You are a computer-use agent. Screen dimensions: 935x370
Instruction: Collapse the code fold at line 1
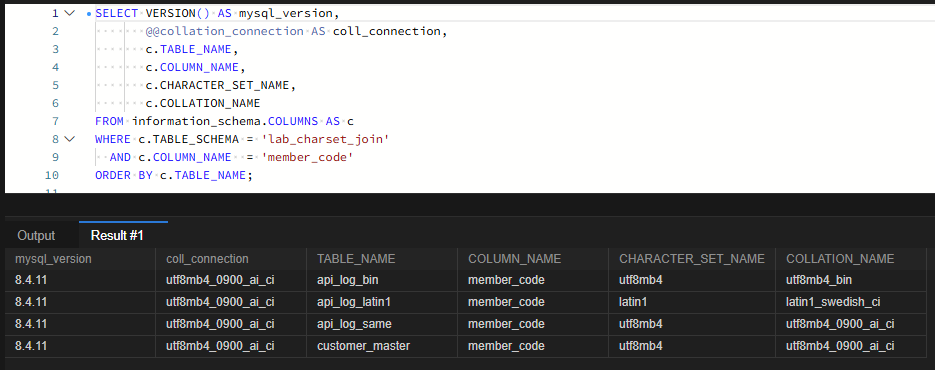click(70, 13)
